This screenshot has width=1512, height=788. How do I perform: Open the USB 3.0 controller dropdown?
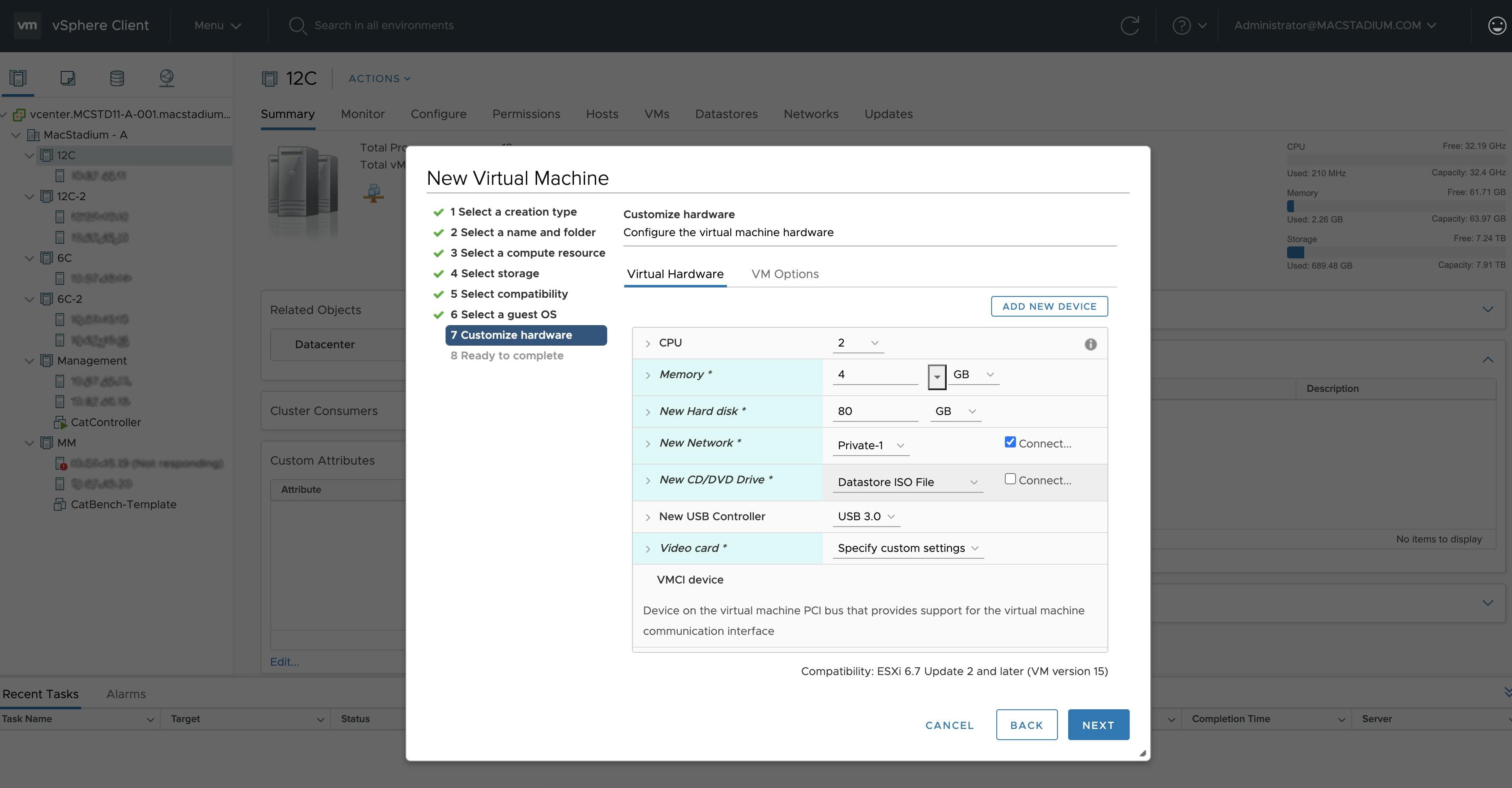pyautogui.click(x=866, y=517)
